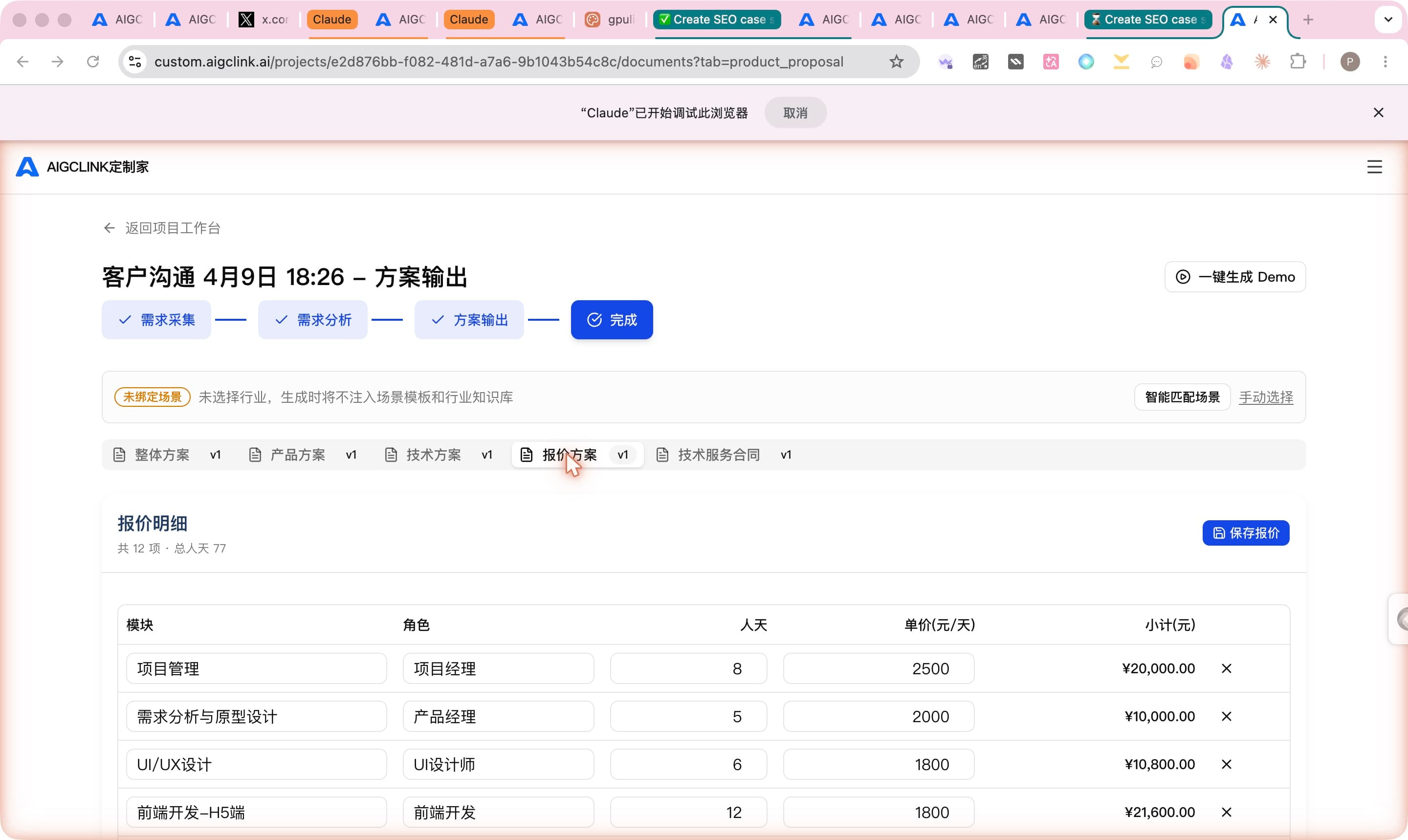Select the 报价方案 tab
The height and width of the screenshot is (840, 1408).
(x=577, y=455)
